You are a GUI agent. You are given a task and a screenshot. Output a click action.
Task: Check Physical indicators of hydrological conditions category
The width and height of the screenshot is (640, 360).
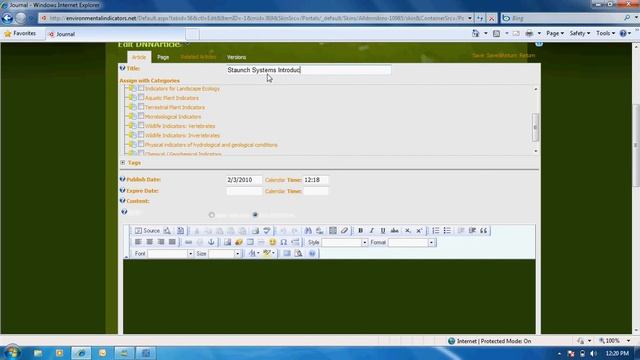pos(141,144)
